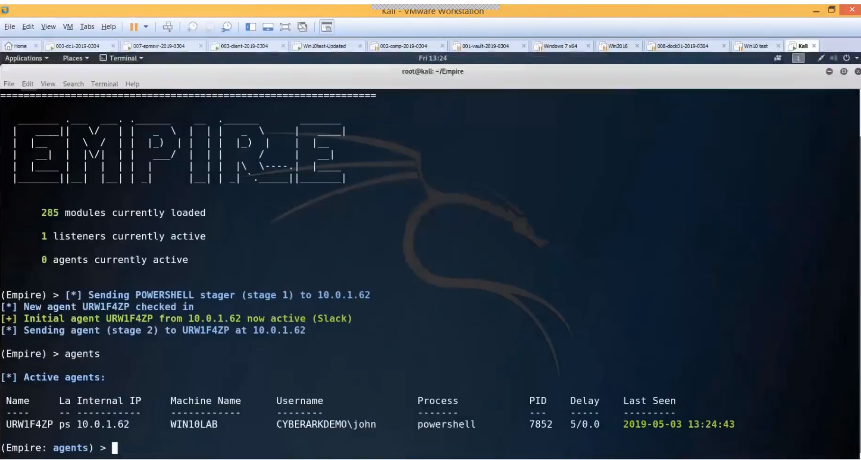Revert the VM to its previous snapshot
This screenshot has width=861, height=460.
(209, 26)
